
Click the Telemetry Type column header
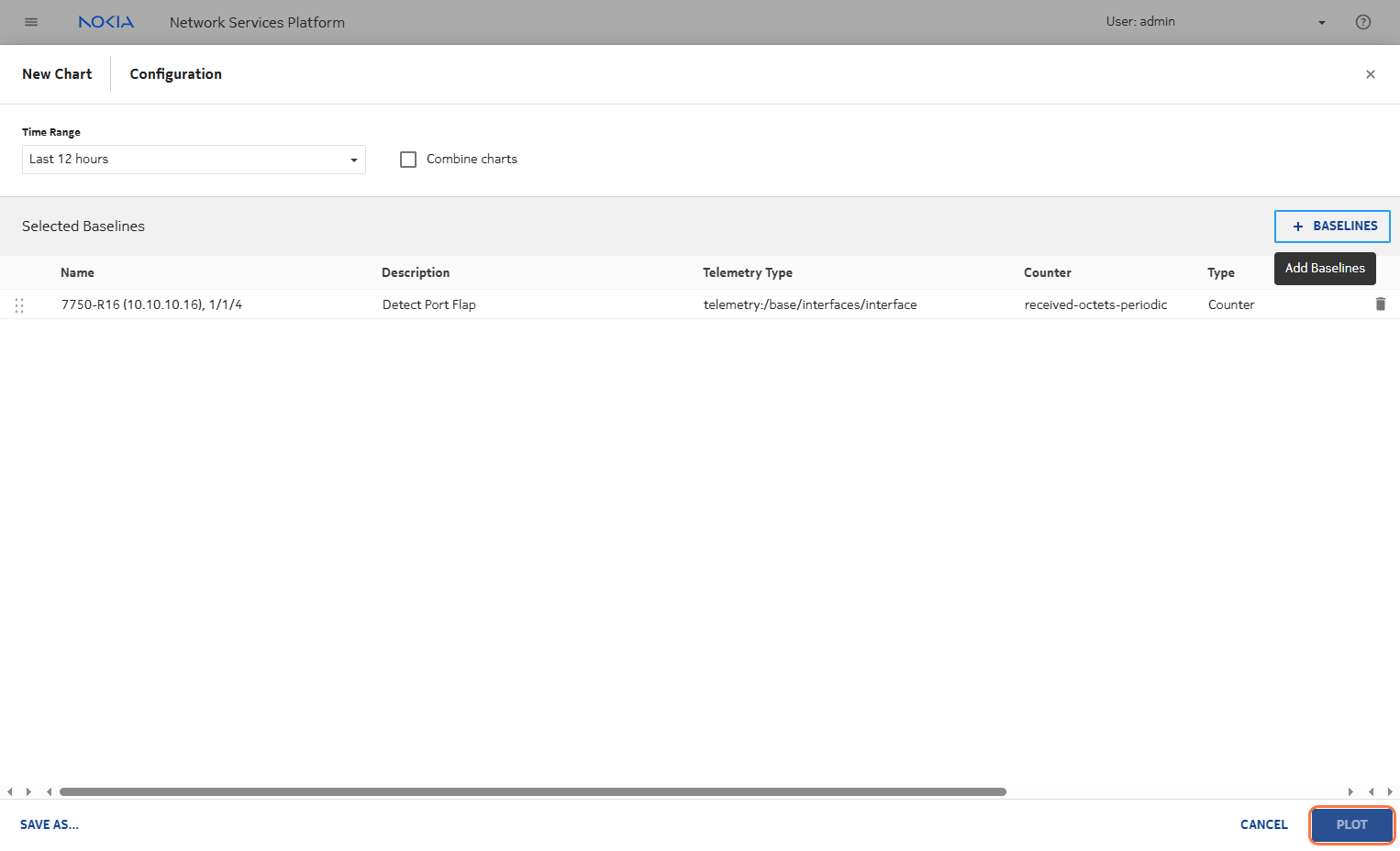[x=747, y=272]
